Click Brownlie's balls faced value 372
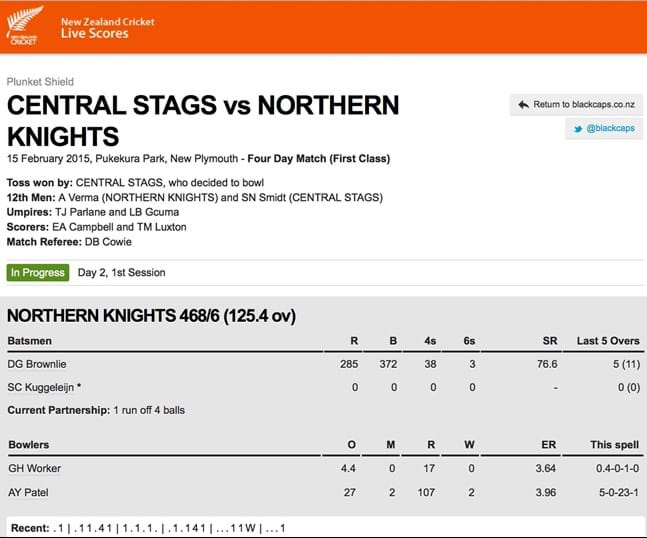 click(x=388, y=364)
